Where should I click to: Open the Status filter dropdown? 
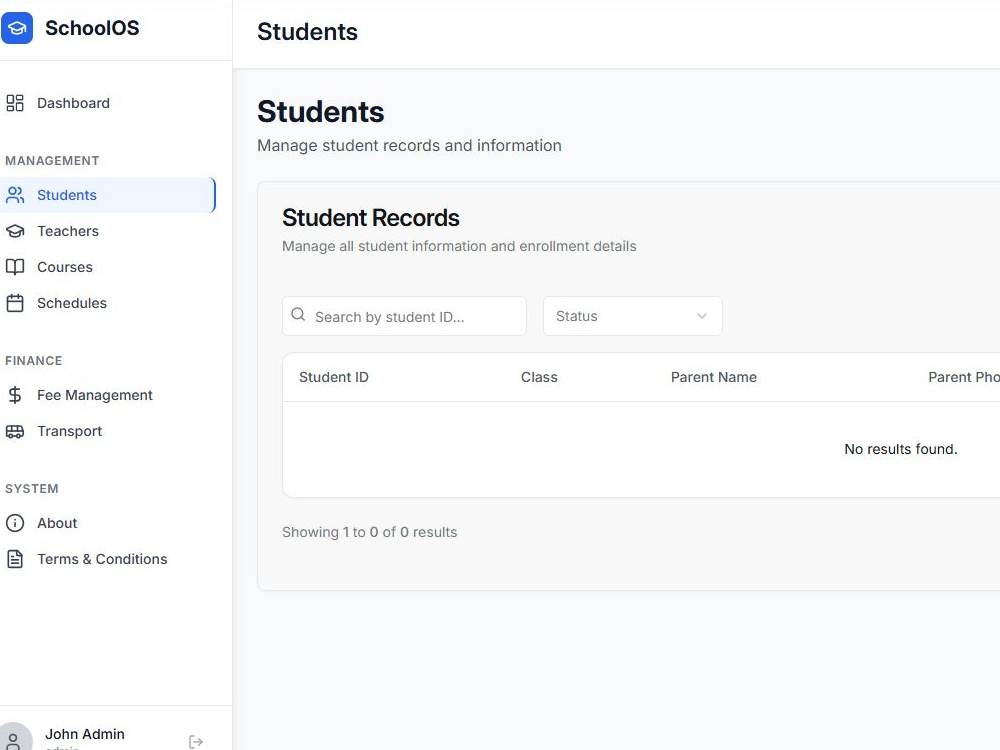tap(633, 316)
